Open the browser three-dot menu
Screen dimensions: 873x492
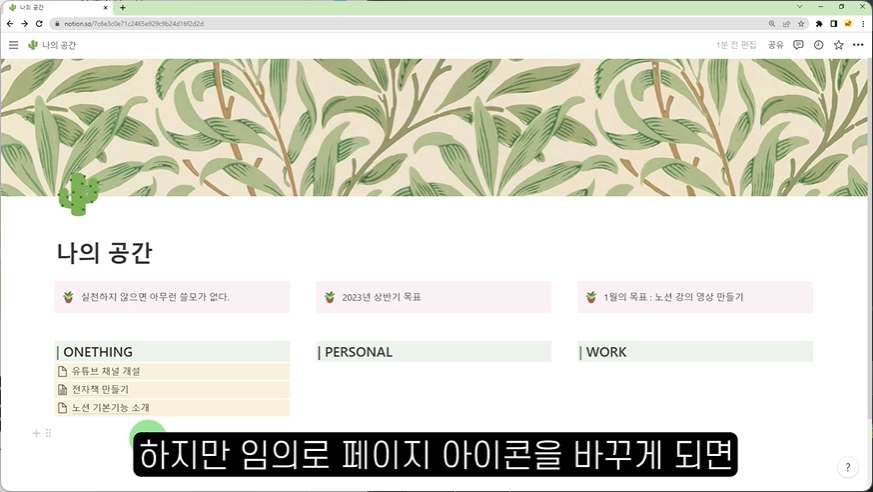[864, 23]
